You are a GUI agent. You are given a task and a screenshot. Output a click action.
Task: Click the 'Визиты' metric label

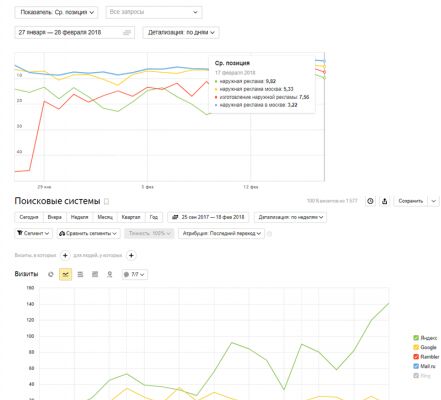[26, 274]
